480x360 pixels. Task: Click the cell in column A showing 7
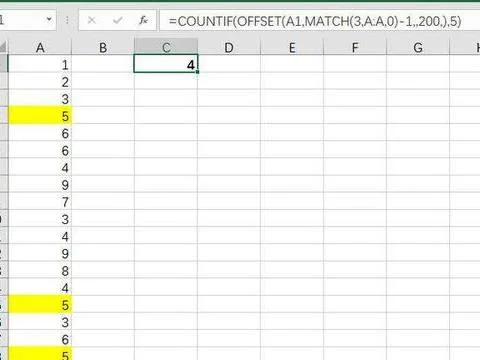coord(40,201)
